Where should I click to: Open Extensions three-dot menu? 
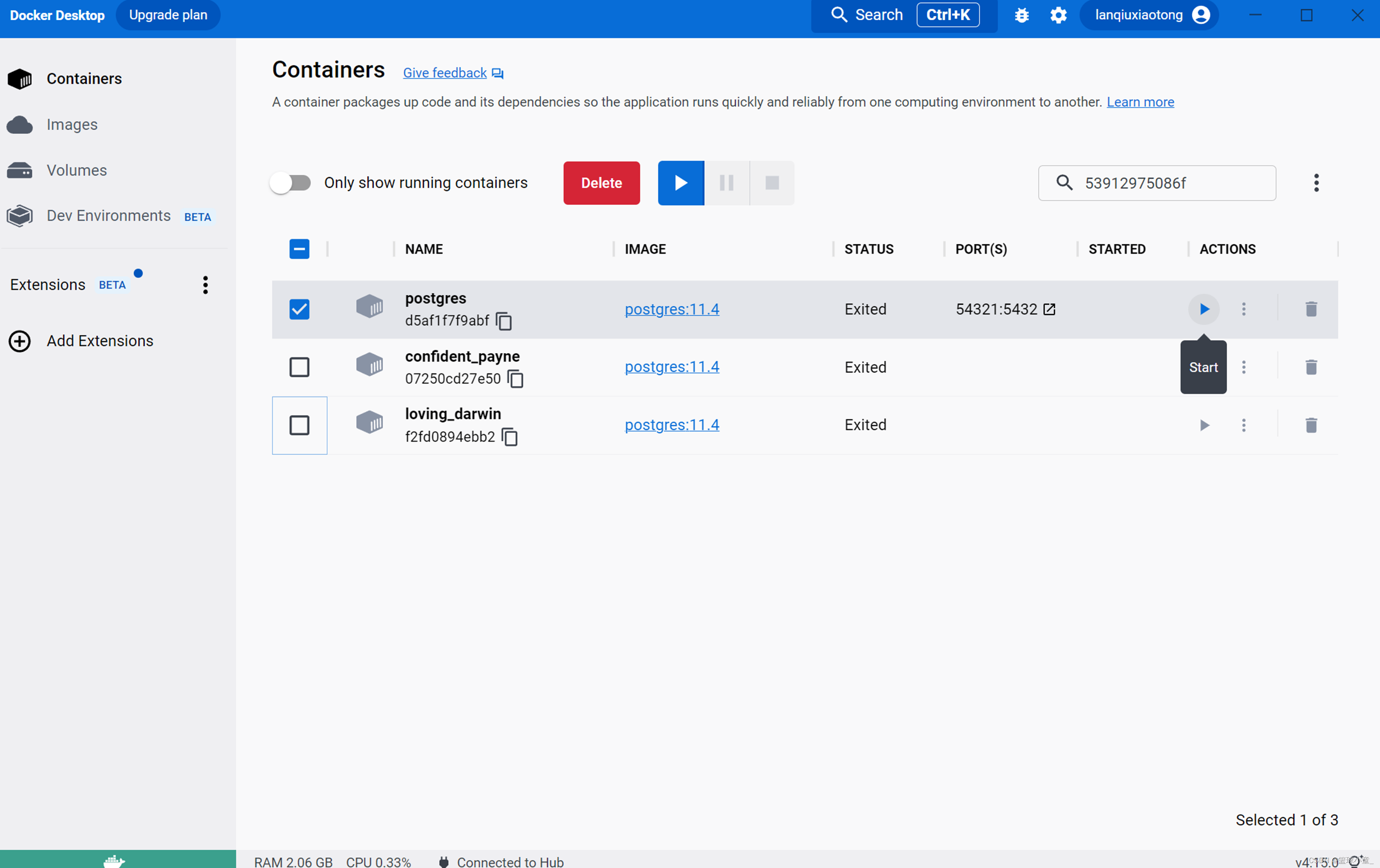click(x=205, y=285)
